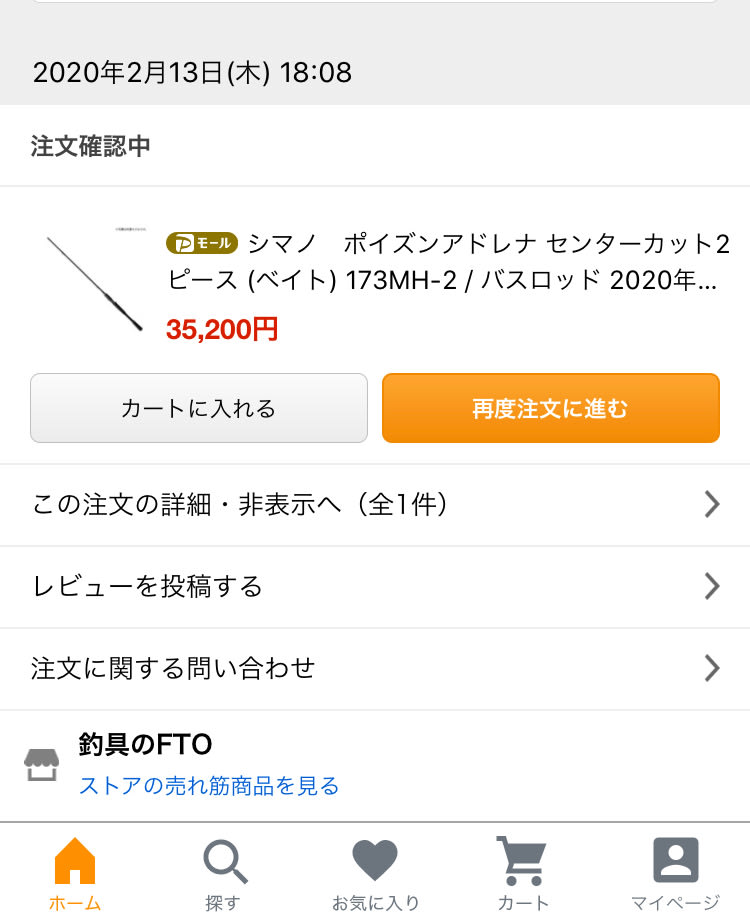The height and width of the screenshot is (921, 750).
Task: Open the シマノ ポイズンアドレナ product title
Action: (x=448, y=262)
